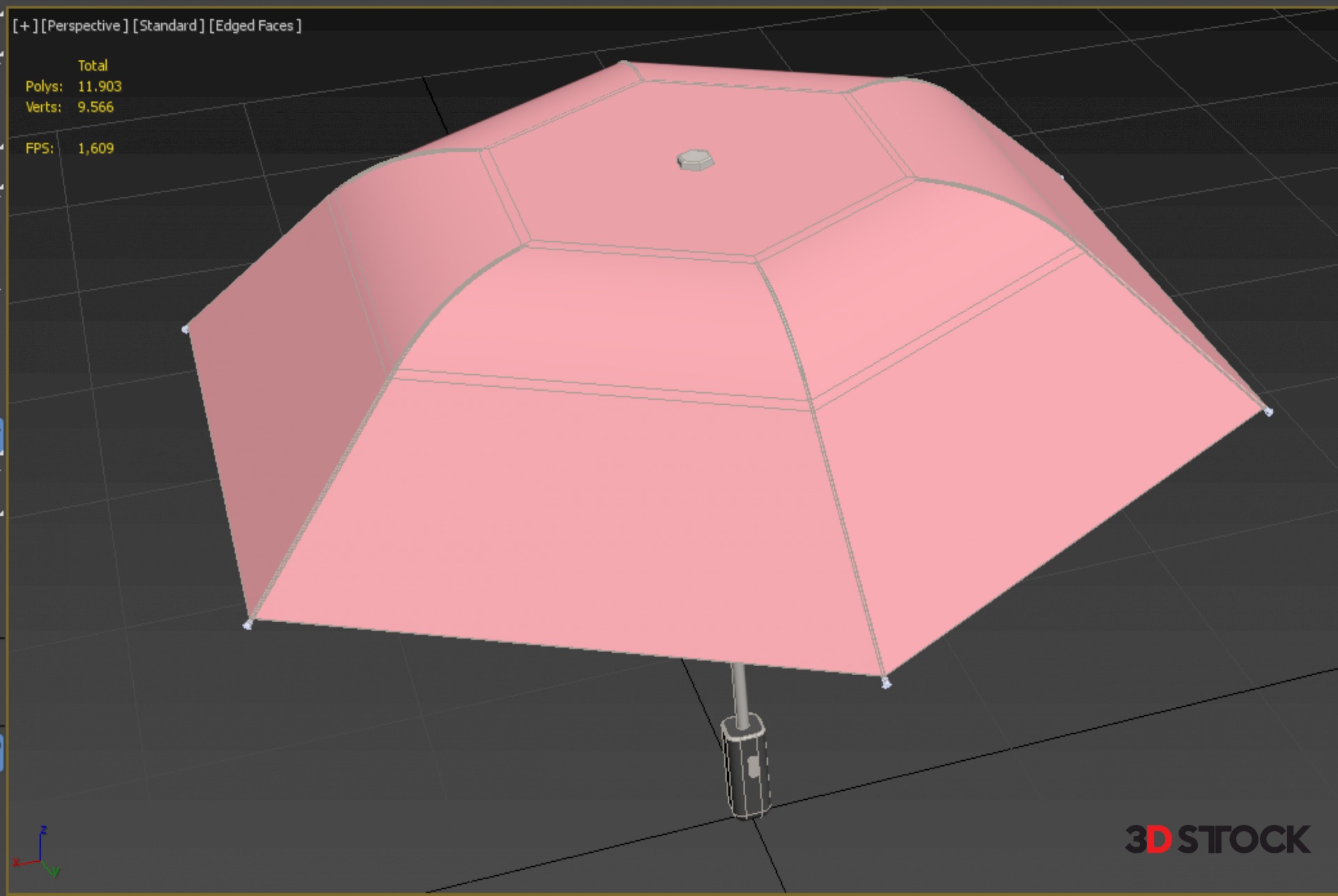The image size is (1338, 896).
Task: Click the rib tip at the canopy's far right corner
Action: (1268, 412)
